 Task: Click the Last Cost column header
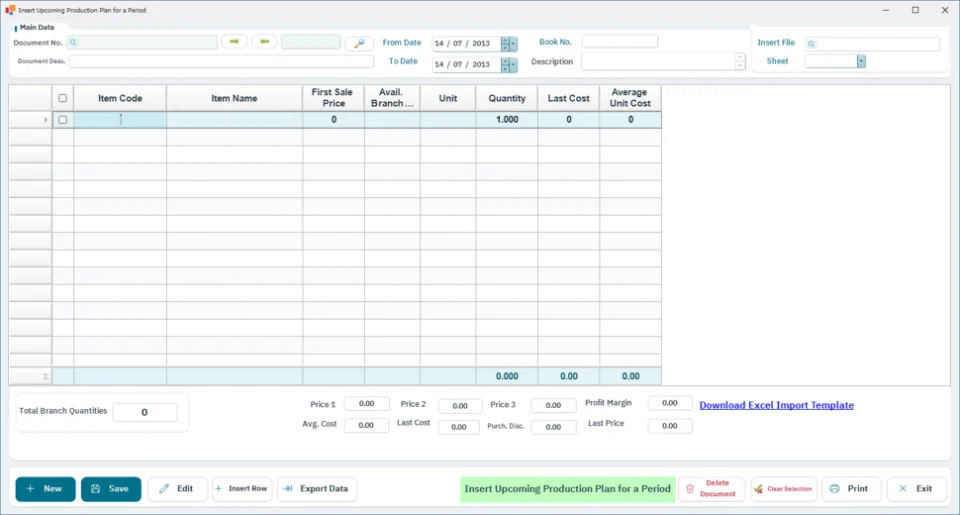click(x=568, y=98)
